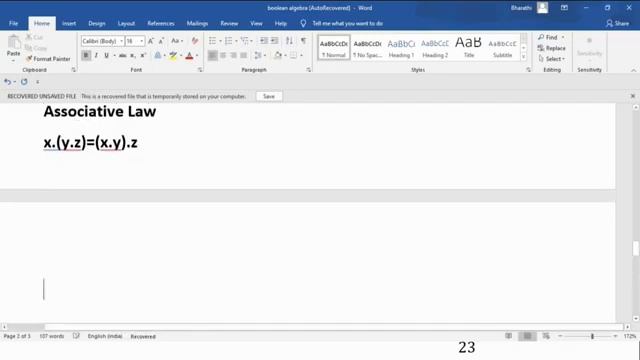640x360 pixels.
Task: Apply text effects glowing A icon
Action: [x=158, y=56]
